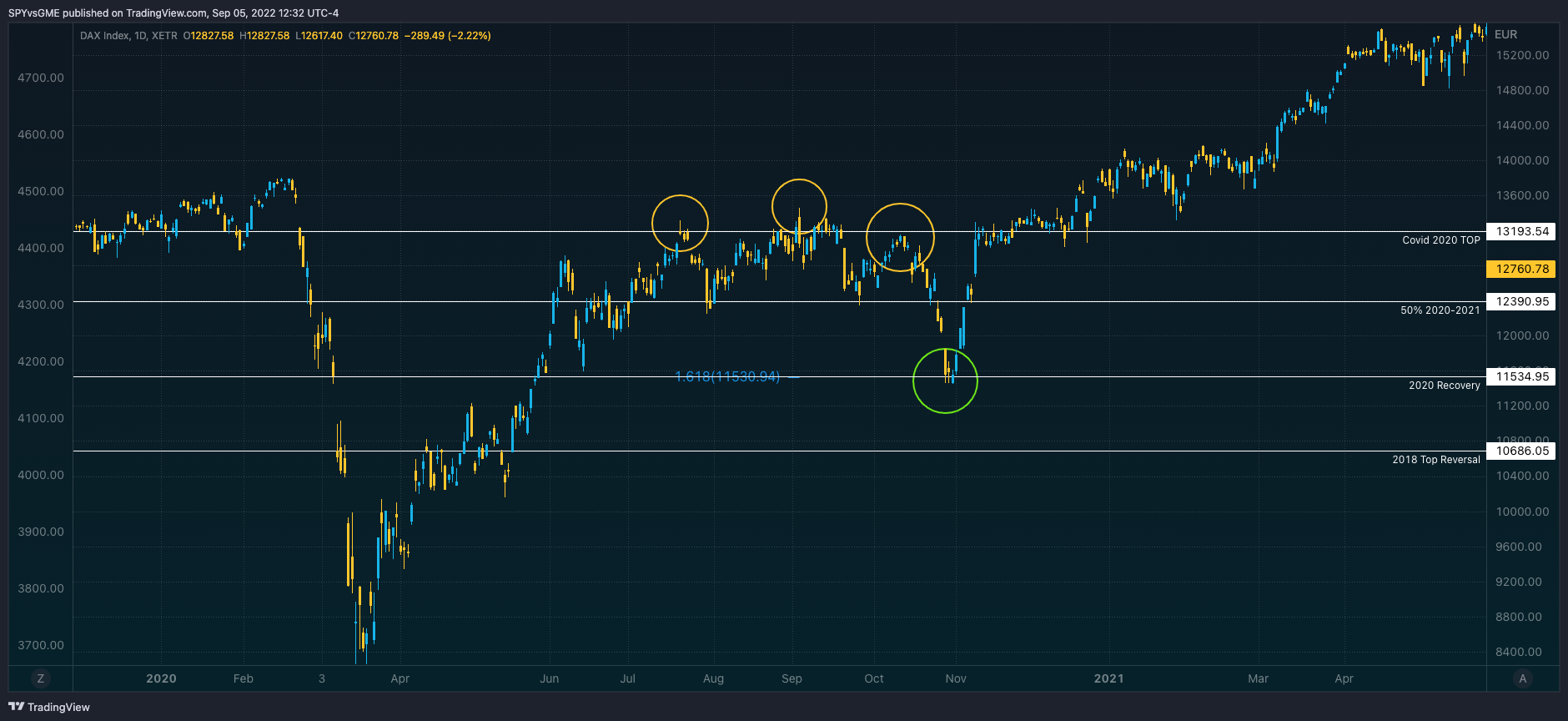Click the 2020 Recovery line text

[x=1445, y=386]
